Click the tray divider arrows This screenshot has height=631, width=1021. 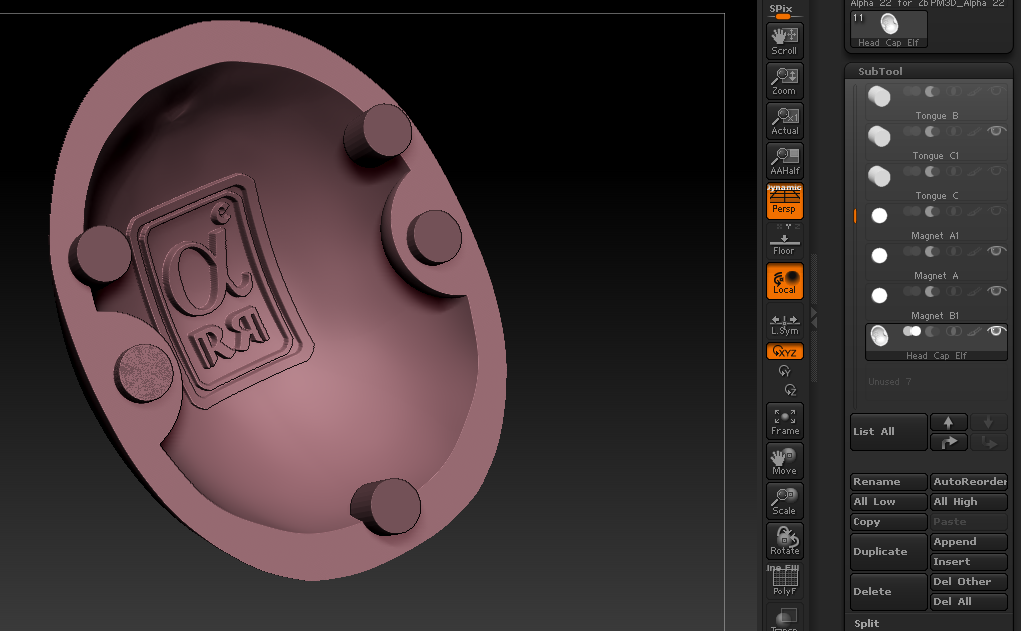(x=814, y=318)
